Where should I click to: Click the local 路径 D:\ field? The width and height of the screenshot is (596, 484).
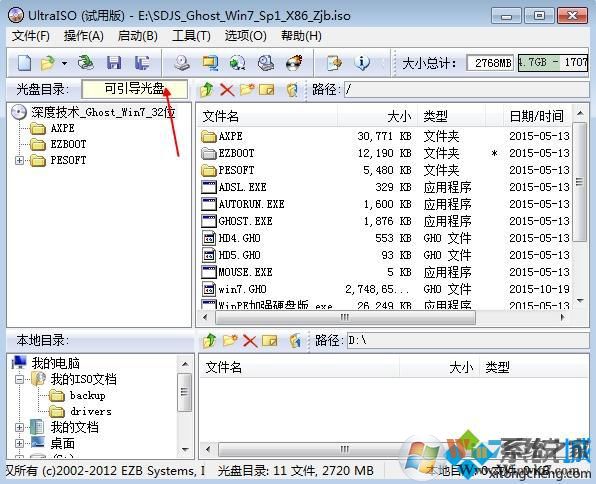click(x=468, y=340)
